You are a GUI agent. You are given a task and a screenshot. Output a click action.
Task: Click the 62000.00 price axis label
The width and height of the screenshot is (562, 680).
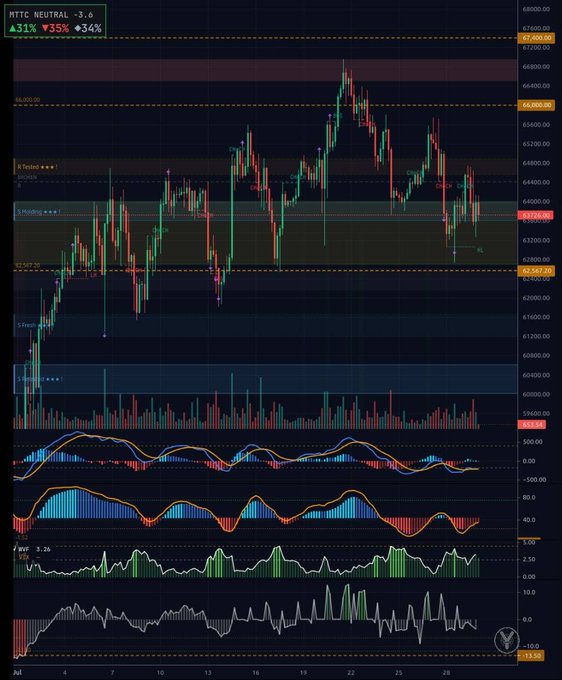[536, 298]
